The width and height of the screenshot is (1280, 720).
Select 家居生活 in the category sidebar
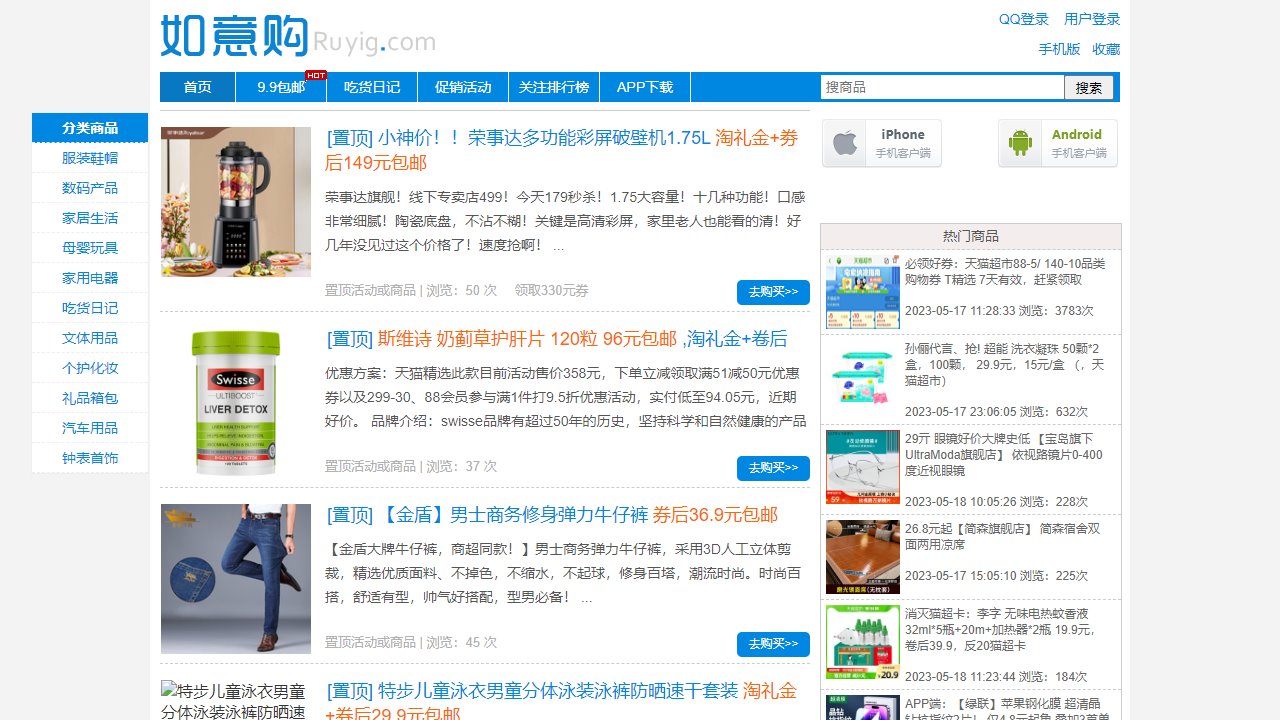click(x=90, y=218)
